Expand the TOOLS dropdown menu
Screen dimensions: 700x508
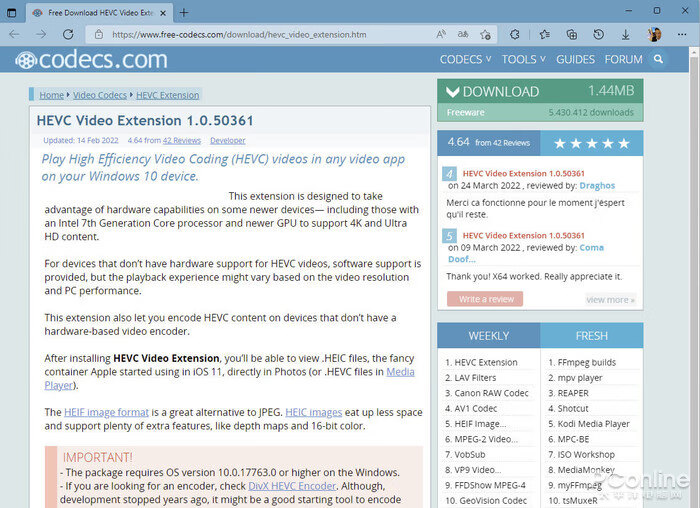[523, 59]
